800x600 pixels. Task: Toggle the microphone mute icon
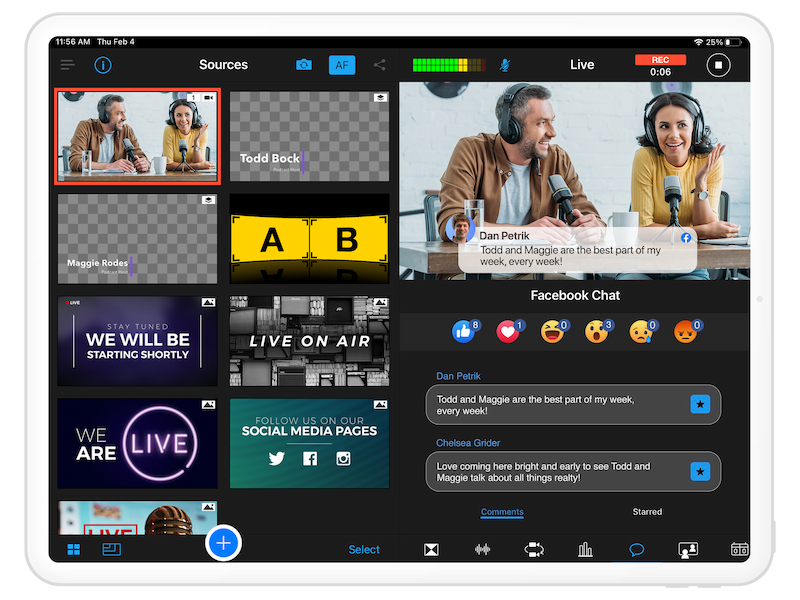[506, 65]
